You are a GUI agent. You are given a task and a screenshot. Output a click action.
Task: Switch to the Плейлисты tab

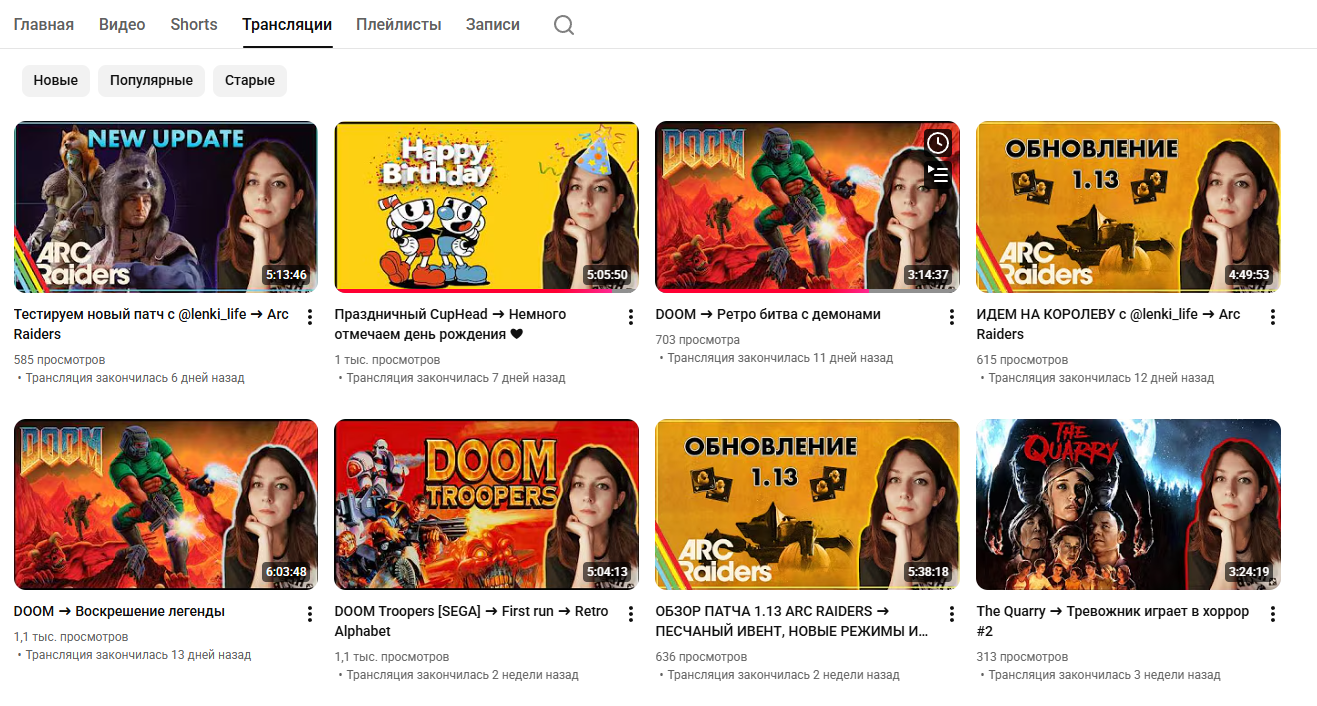tap(399, 24)
